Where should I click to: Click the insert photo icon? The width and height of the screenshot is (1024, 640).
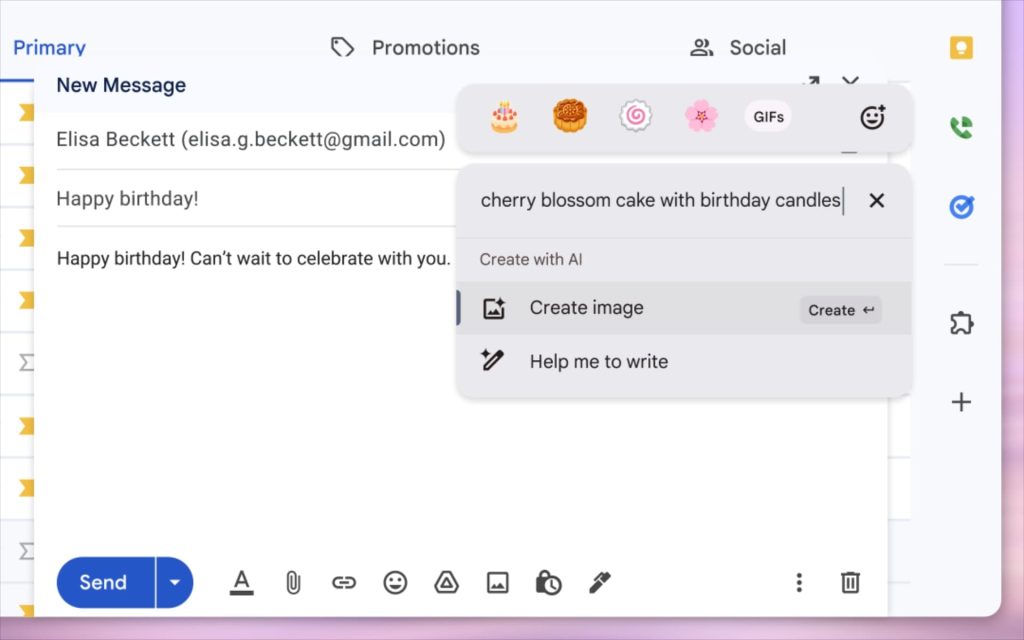tap(497, 582)
